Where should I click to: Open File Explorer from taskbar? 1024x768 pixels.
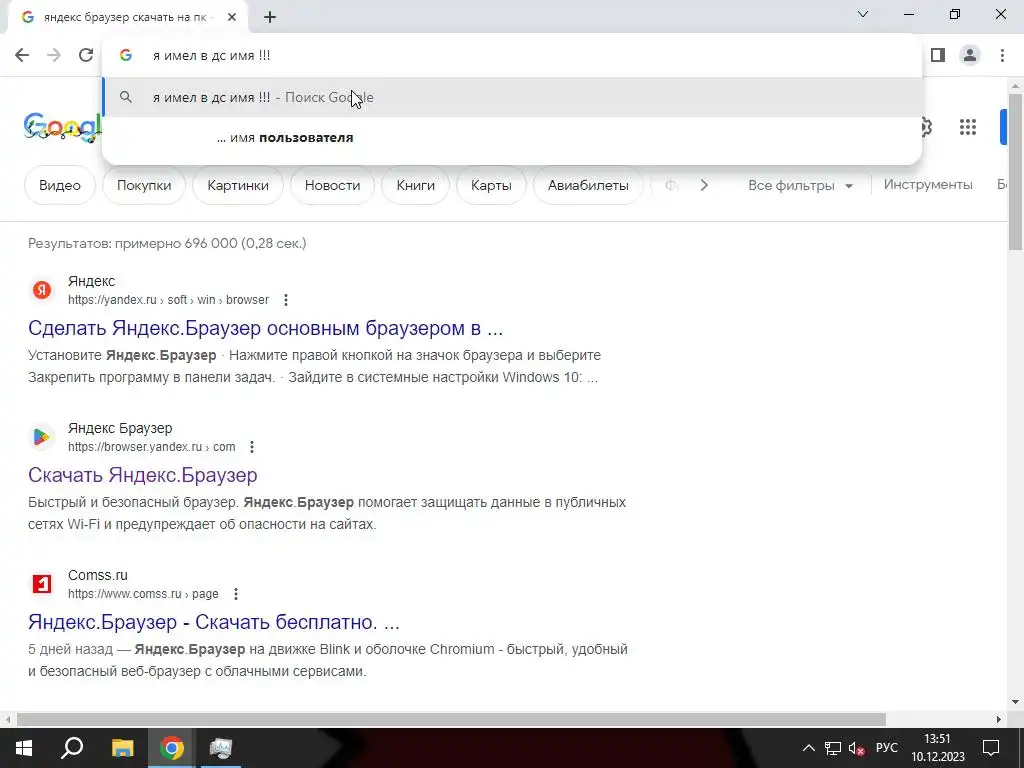(122, 748)
